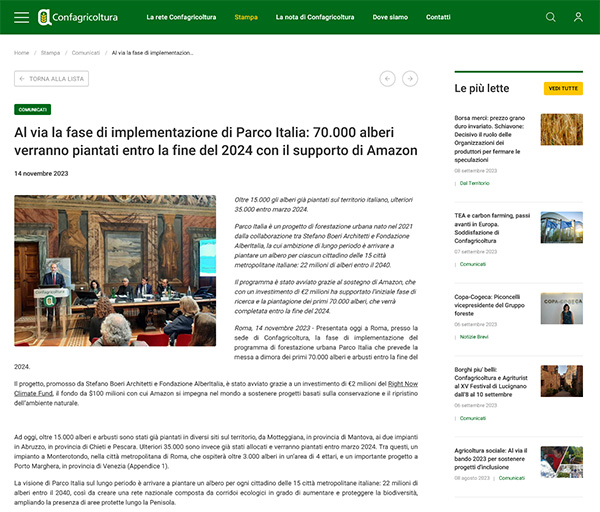
Task: Open Borghi piu' belli article
Action: pos(491,382)
